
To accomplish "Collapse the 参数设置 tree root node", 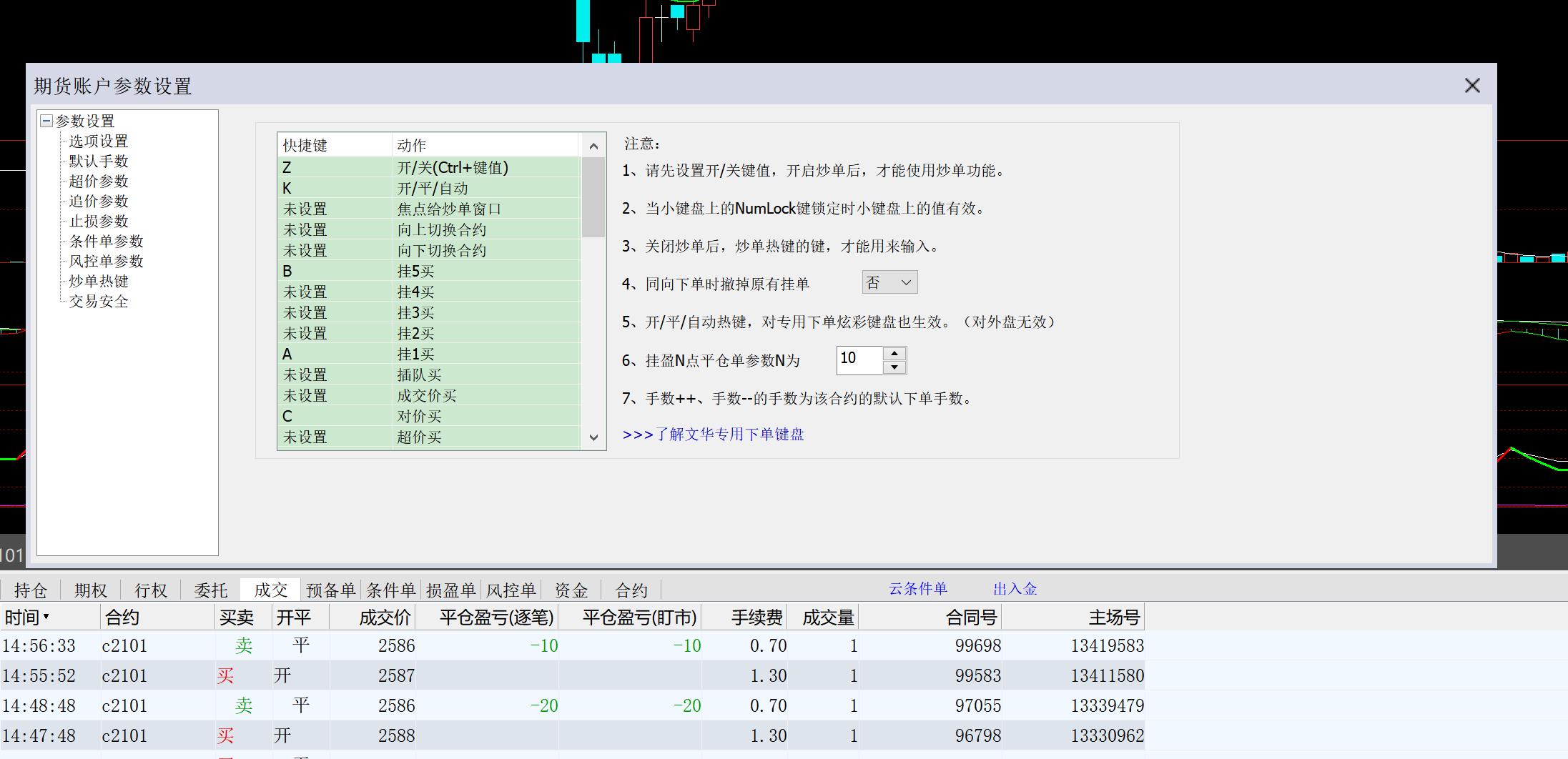I will [46, 121].
